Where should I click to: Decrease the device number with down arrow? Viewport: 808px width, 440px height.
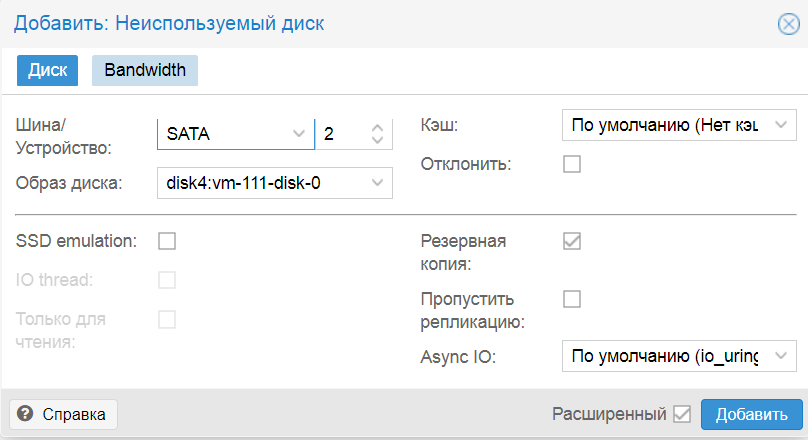point(377,139)
